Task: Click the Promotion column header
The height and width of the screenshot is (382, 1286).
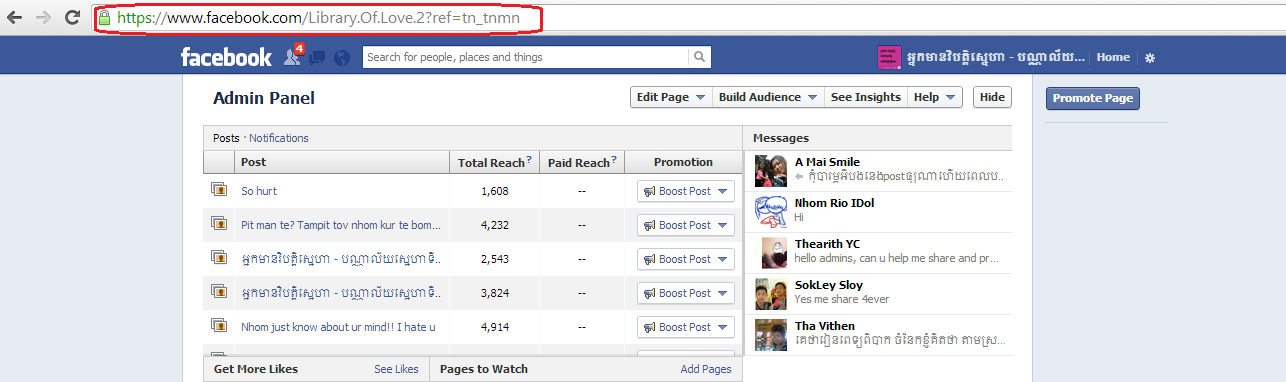Action: pyautogui.click(x=683, y=162)
